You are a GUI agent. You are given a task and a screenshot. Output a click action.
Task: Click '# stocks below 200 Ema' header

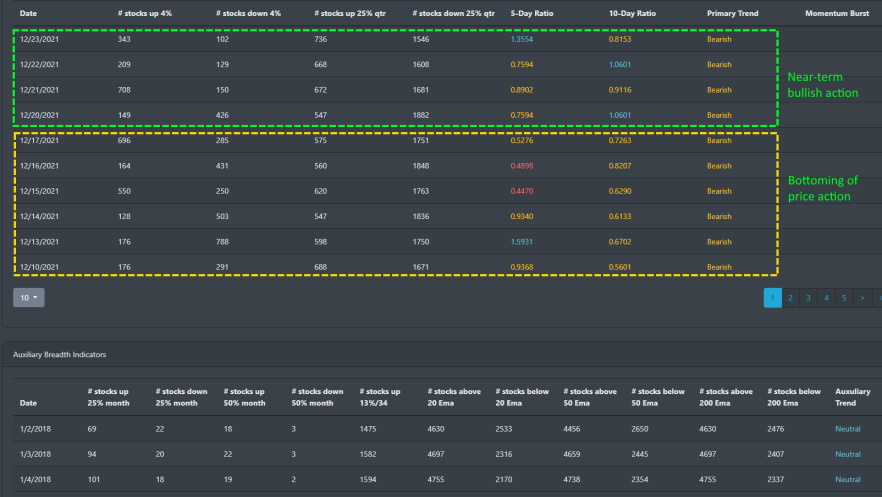pyautogui.click(x=794, y=397)
